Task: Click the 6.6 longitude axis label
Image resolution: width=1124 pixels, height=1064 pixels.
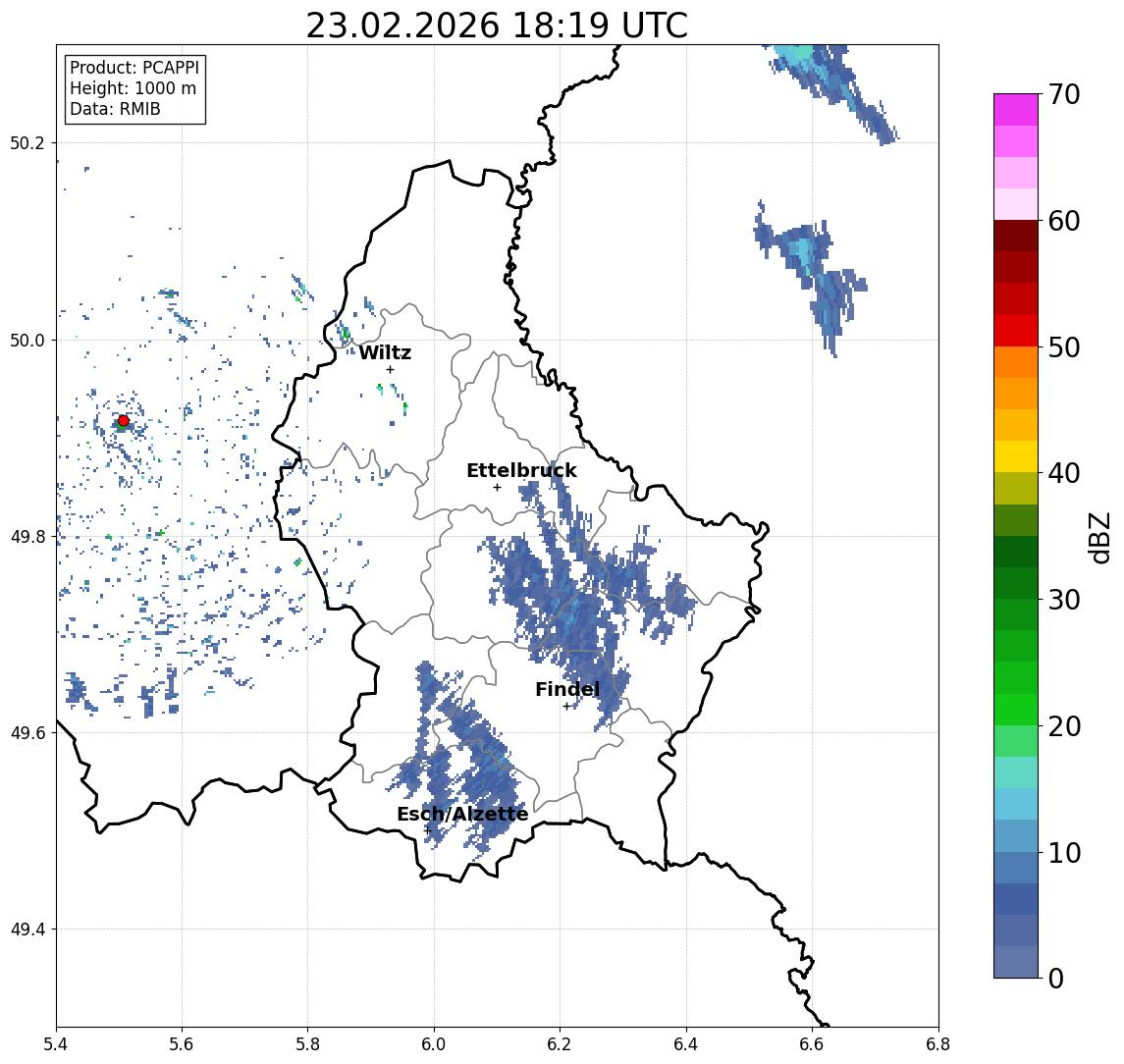Action: (812, 1044)
